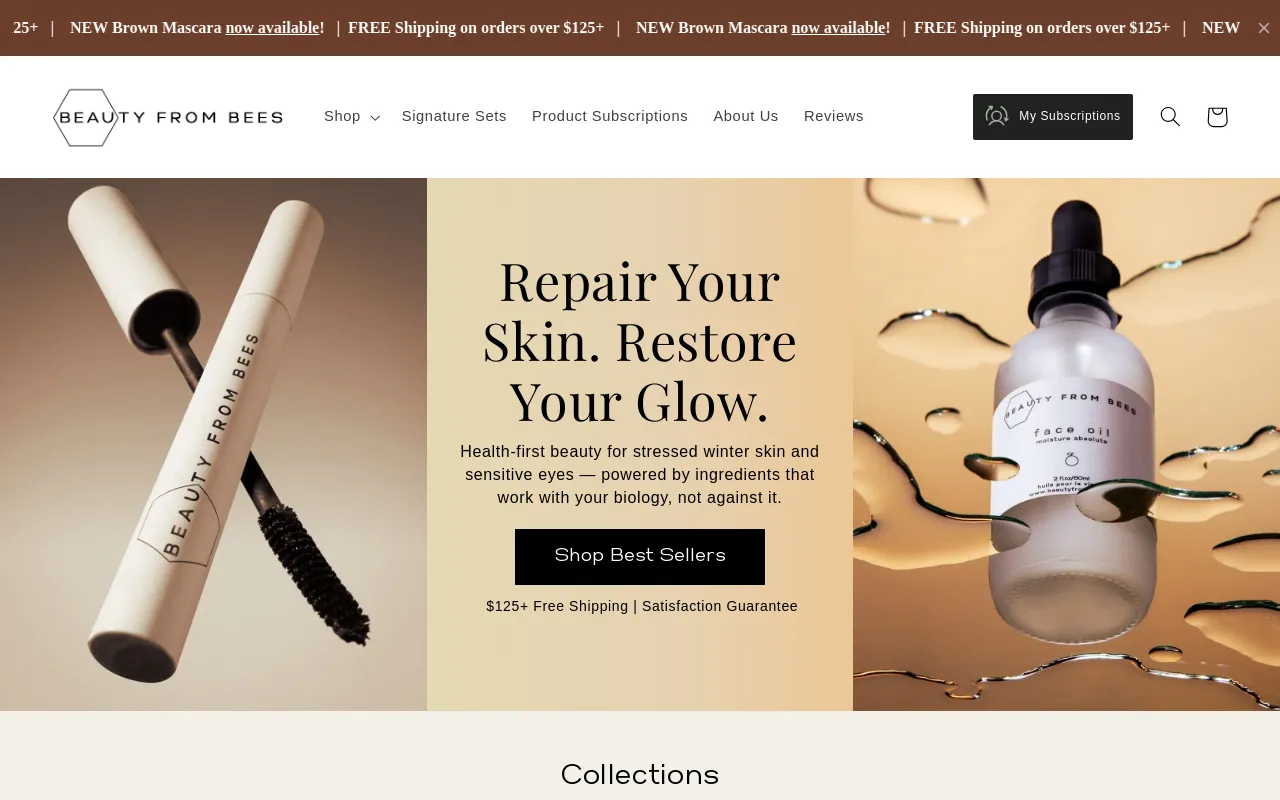The height and width of the screenshot is (800, 1280).
Task: Click the Collections section heading
Action: 640,775
